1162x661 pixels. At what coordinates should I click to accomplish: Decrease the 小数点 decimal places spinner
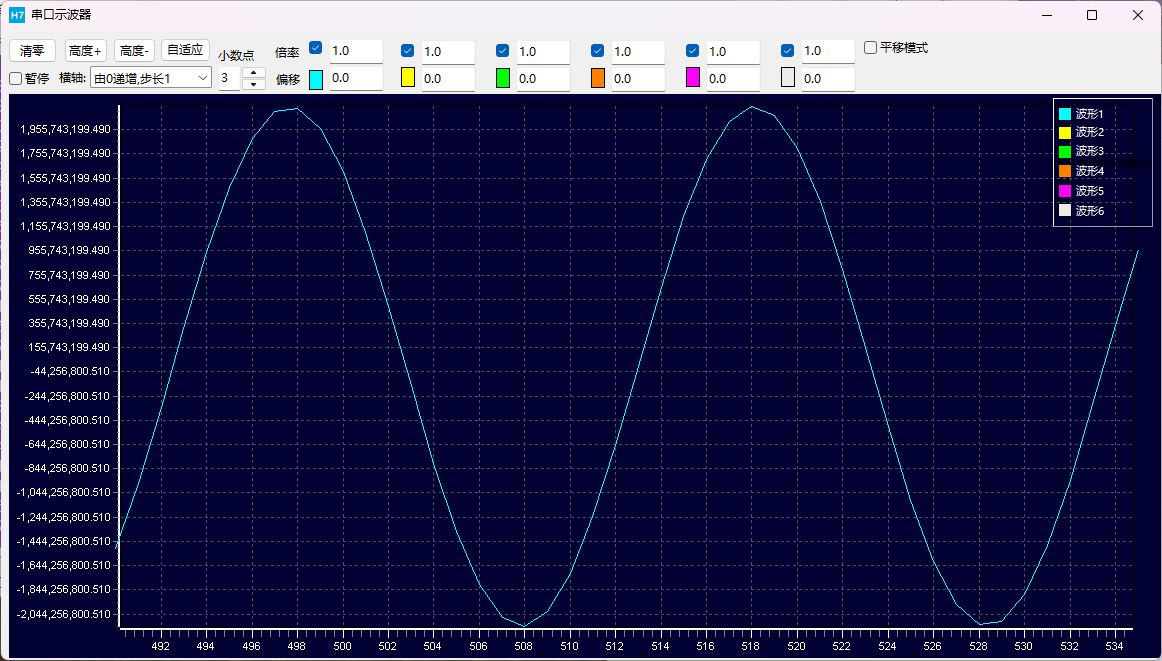(x=254, y=84)
